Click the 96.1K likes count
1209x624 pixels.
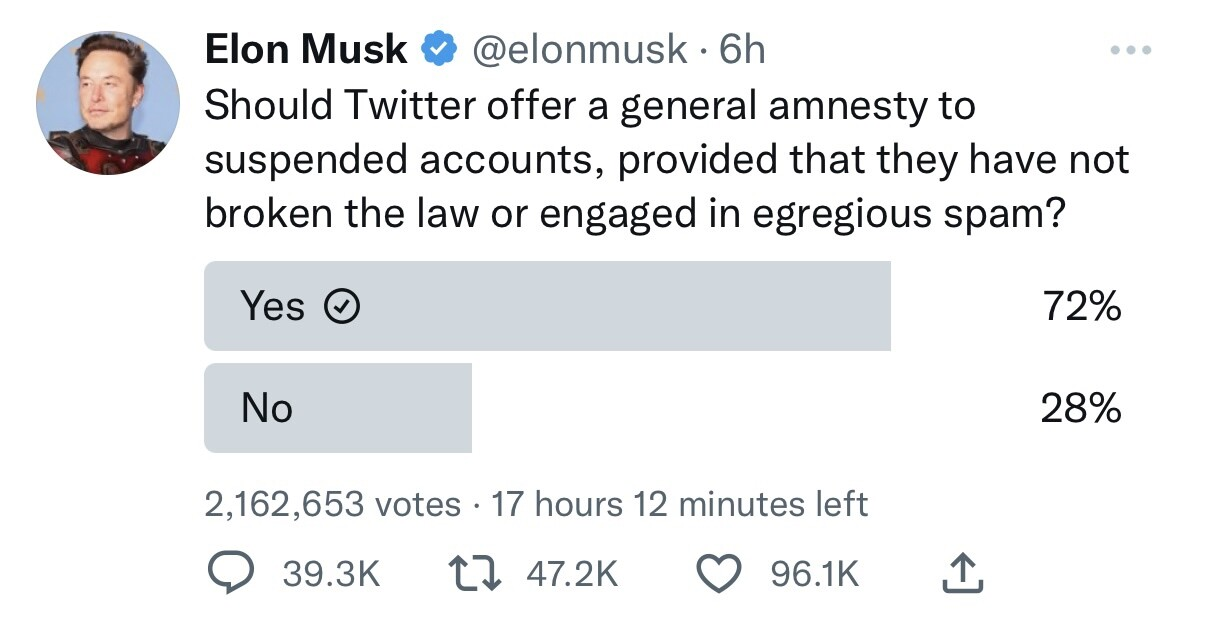814,574
